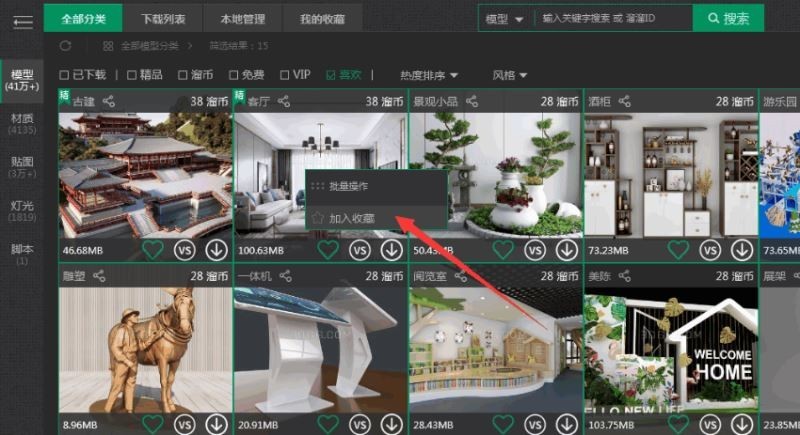Favorite the 古建 model with heart icon

pos(152,250)
